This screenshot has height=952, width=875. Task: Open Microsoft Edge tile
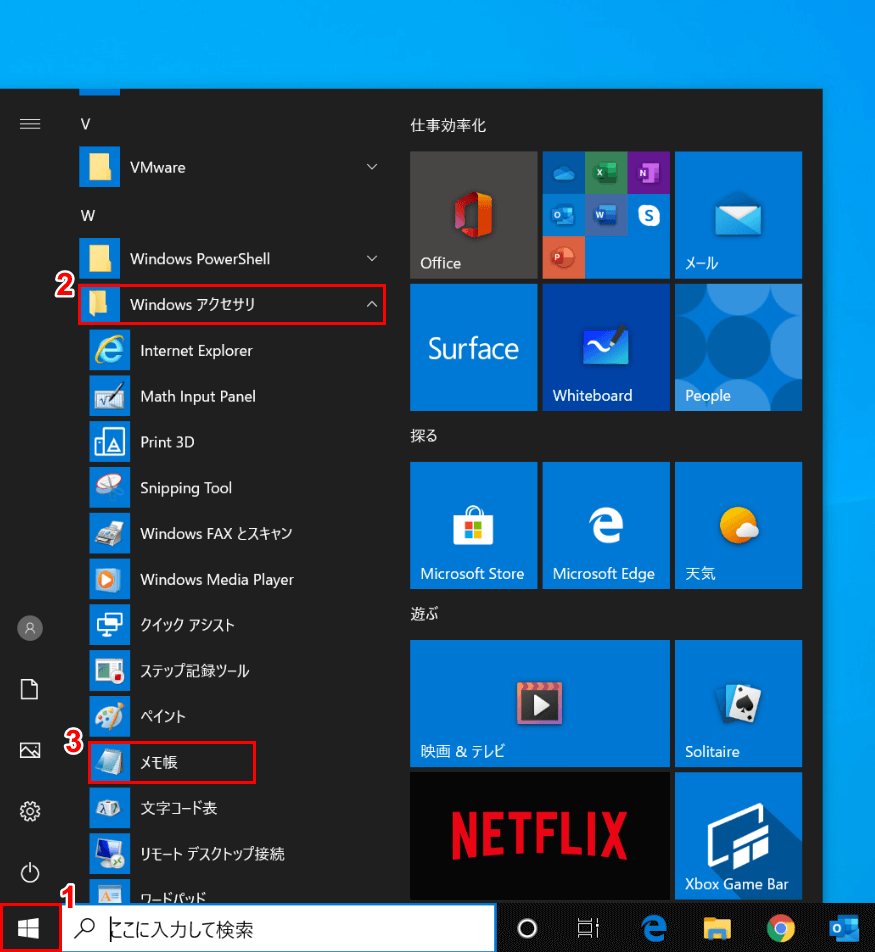click(x=606, y=525)
